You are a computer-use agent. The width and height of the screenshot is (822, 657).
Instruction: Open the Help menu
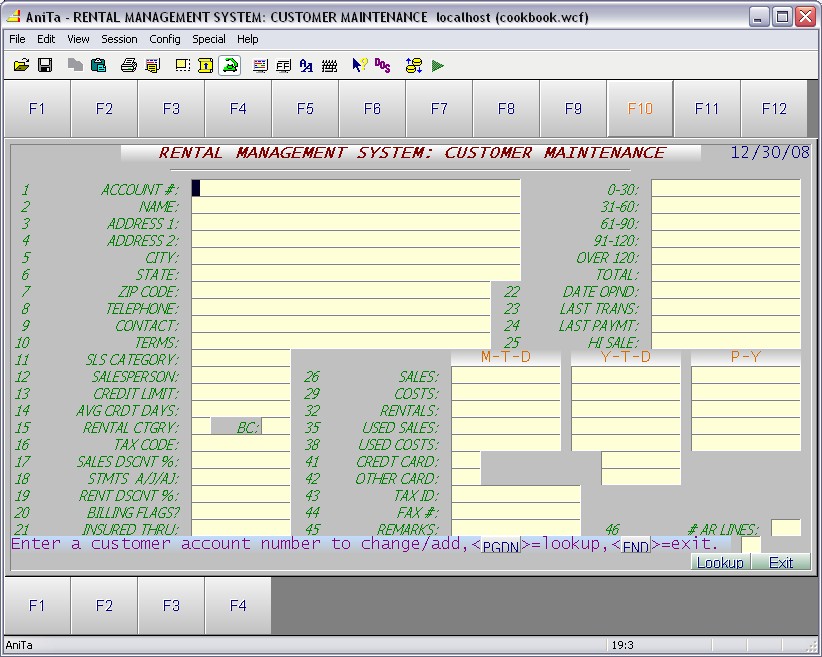pyautogui.click(x=247, y=39)
